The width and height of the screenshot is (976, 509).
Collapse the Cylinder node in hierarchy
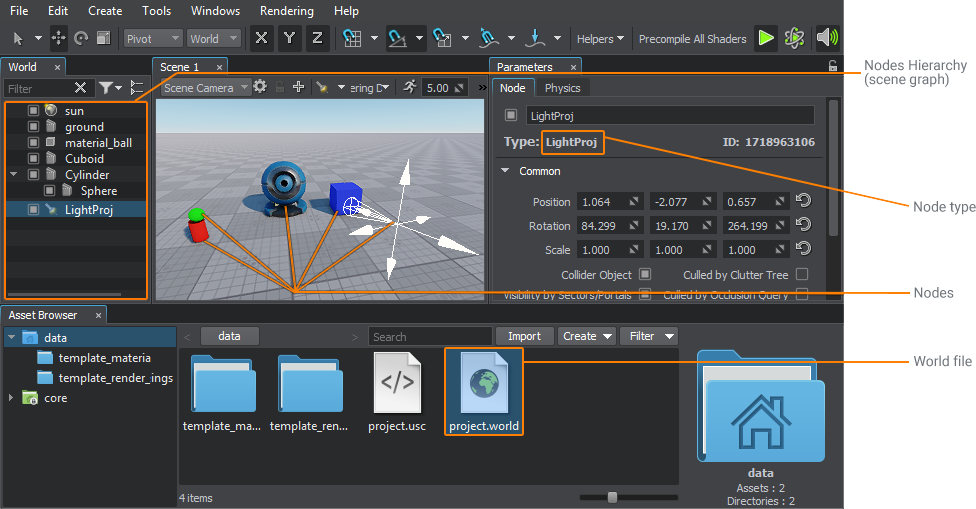click(x=14, y=174)
